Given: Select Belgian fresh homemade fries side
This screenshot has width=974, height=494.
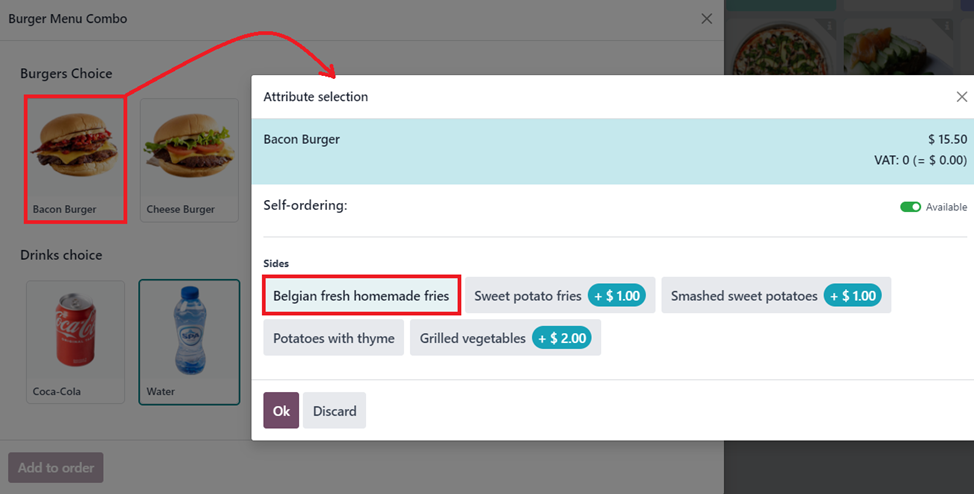Looking at the screenshot, I should click(361, 296).
